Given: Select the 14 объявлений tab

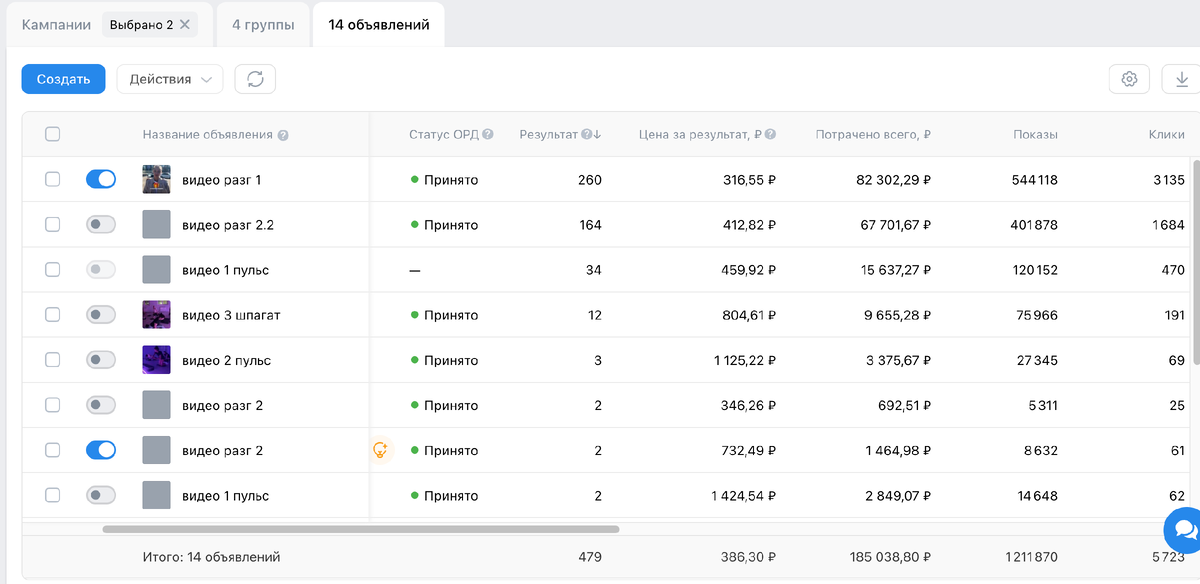Looking at the screenshot, I should (379, 25).
